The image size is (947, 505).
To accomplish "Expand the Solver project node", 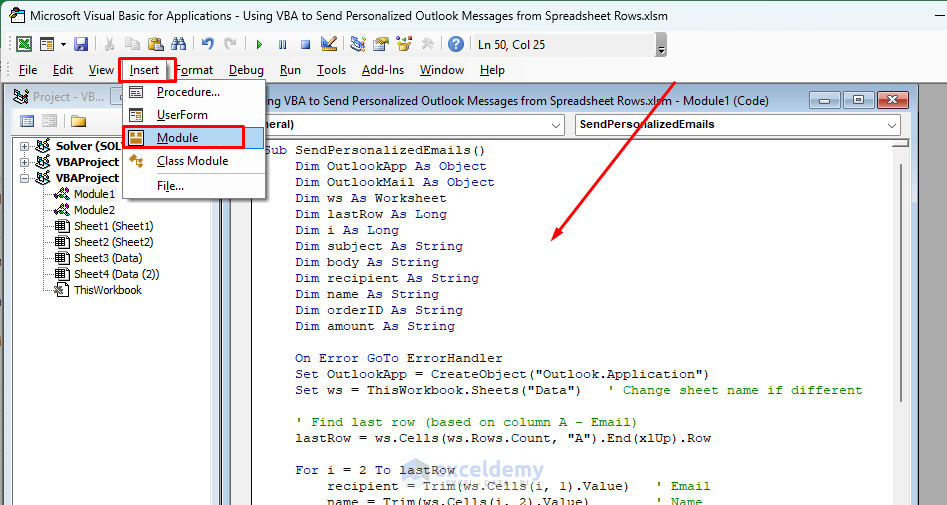I will tap(24, 146).
